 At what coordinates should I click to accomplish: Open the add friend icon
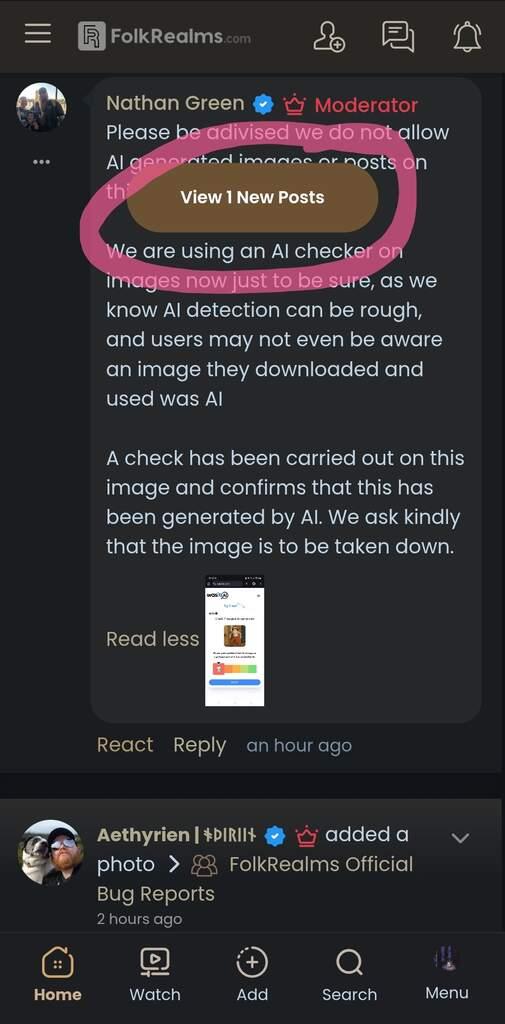[x=329, y=36]
